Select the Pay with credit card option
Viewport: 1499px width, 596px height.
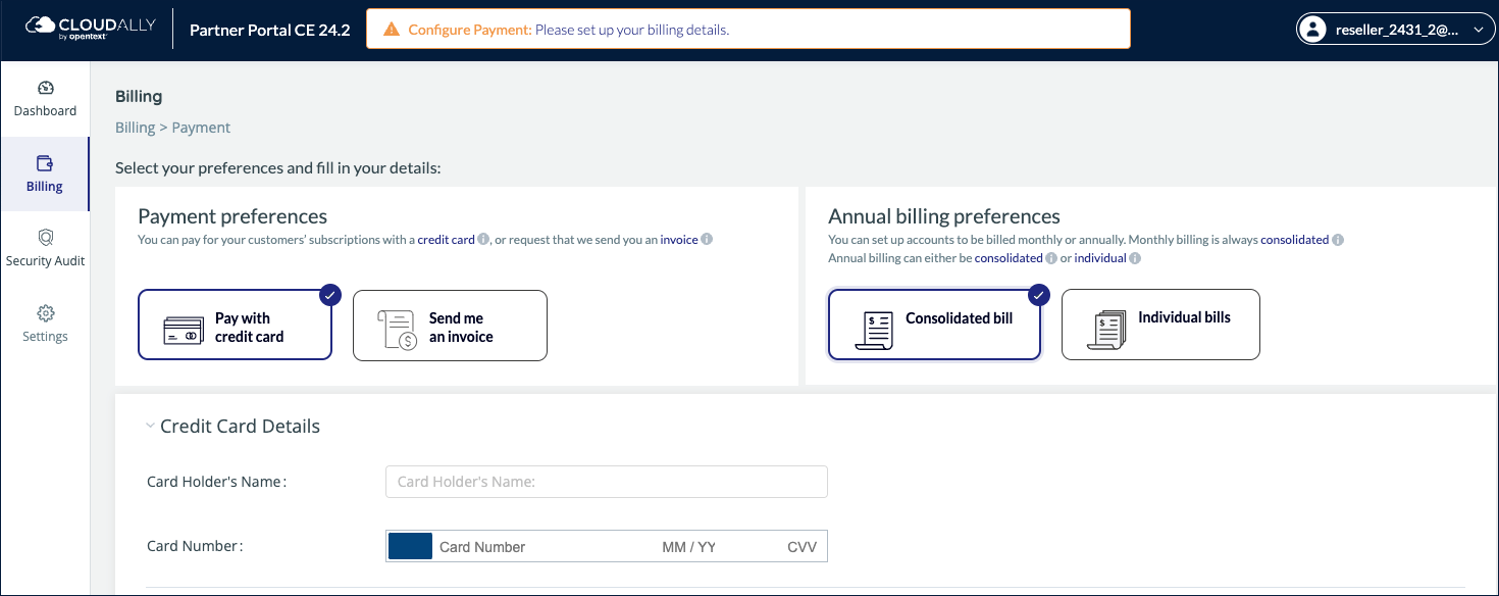(235, 325)
